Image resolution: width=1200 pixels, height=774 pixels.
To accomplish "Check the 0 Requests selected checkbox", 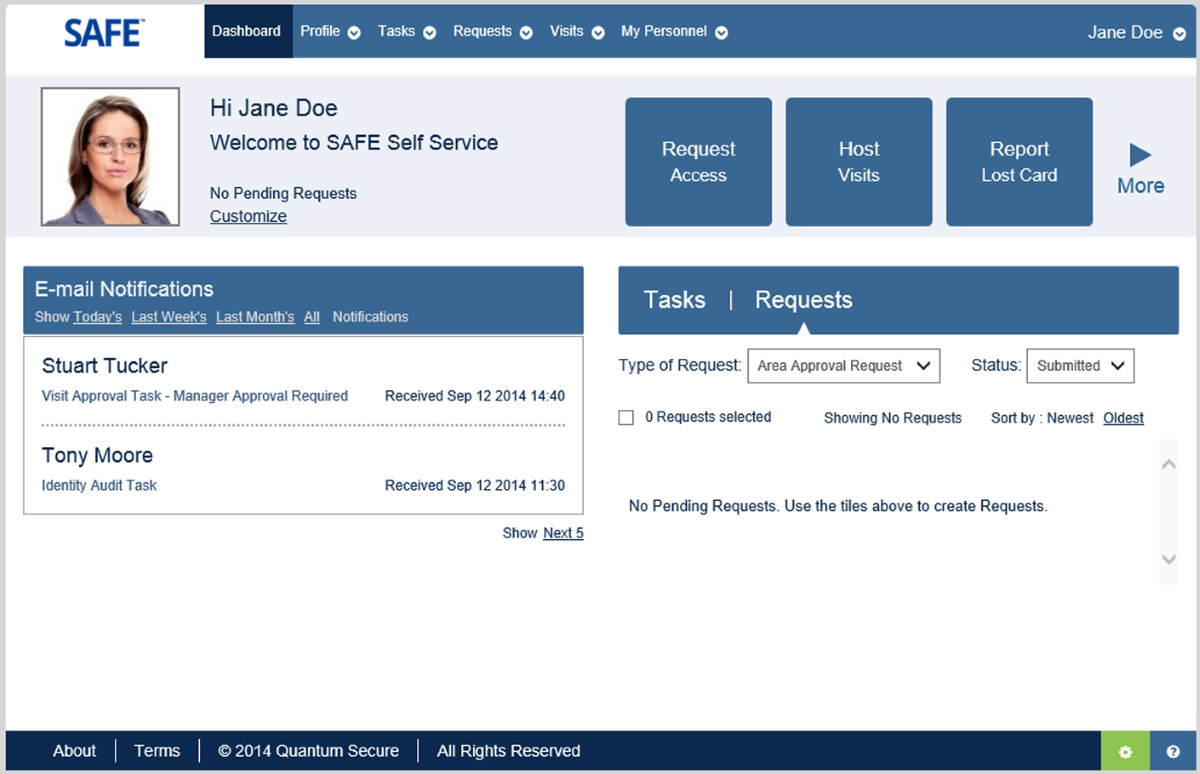I will [625, 417].
